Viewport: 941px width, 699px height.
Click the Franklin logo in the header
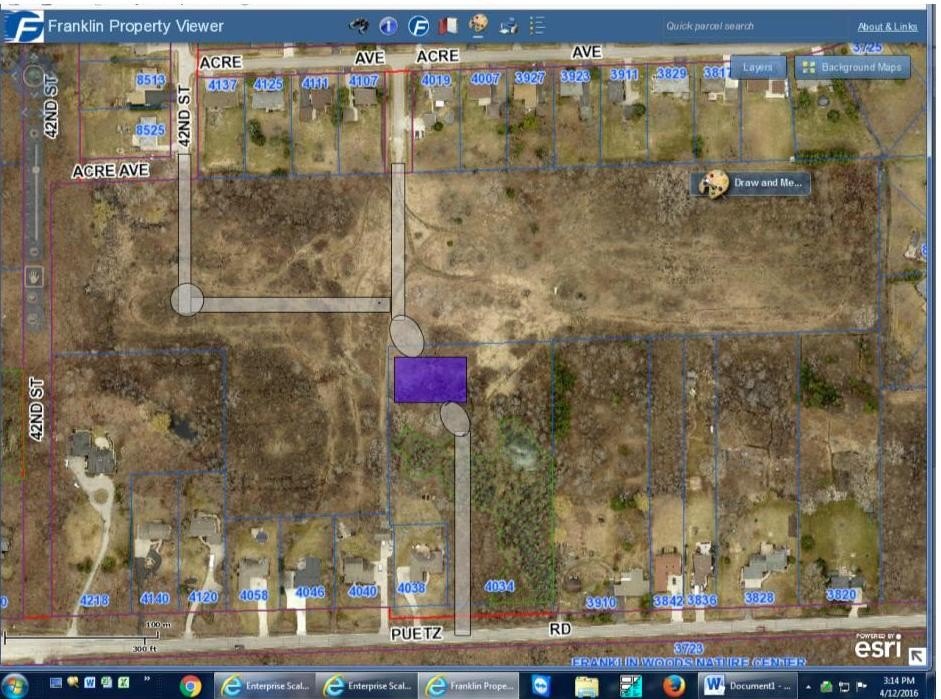click(x=23, y=26)
